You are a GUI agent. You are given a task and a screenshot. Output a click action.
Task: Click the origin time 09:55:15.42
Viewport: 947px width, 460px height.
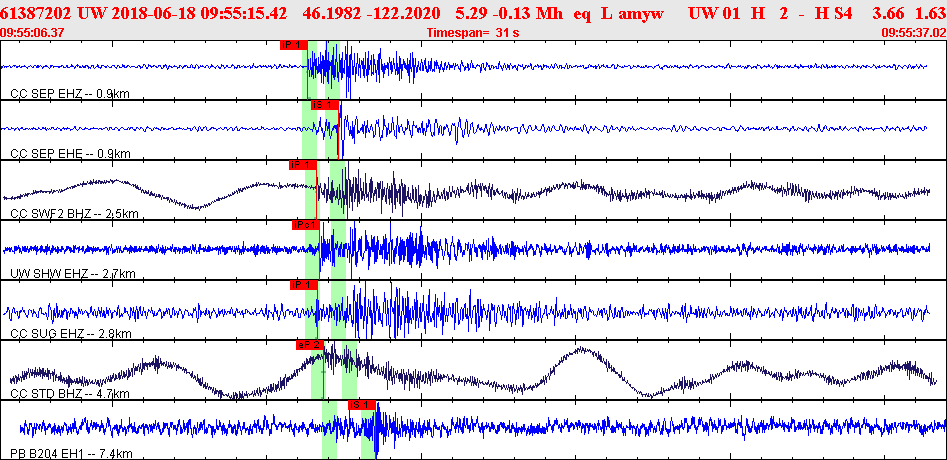(232, 14)
